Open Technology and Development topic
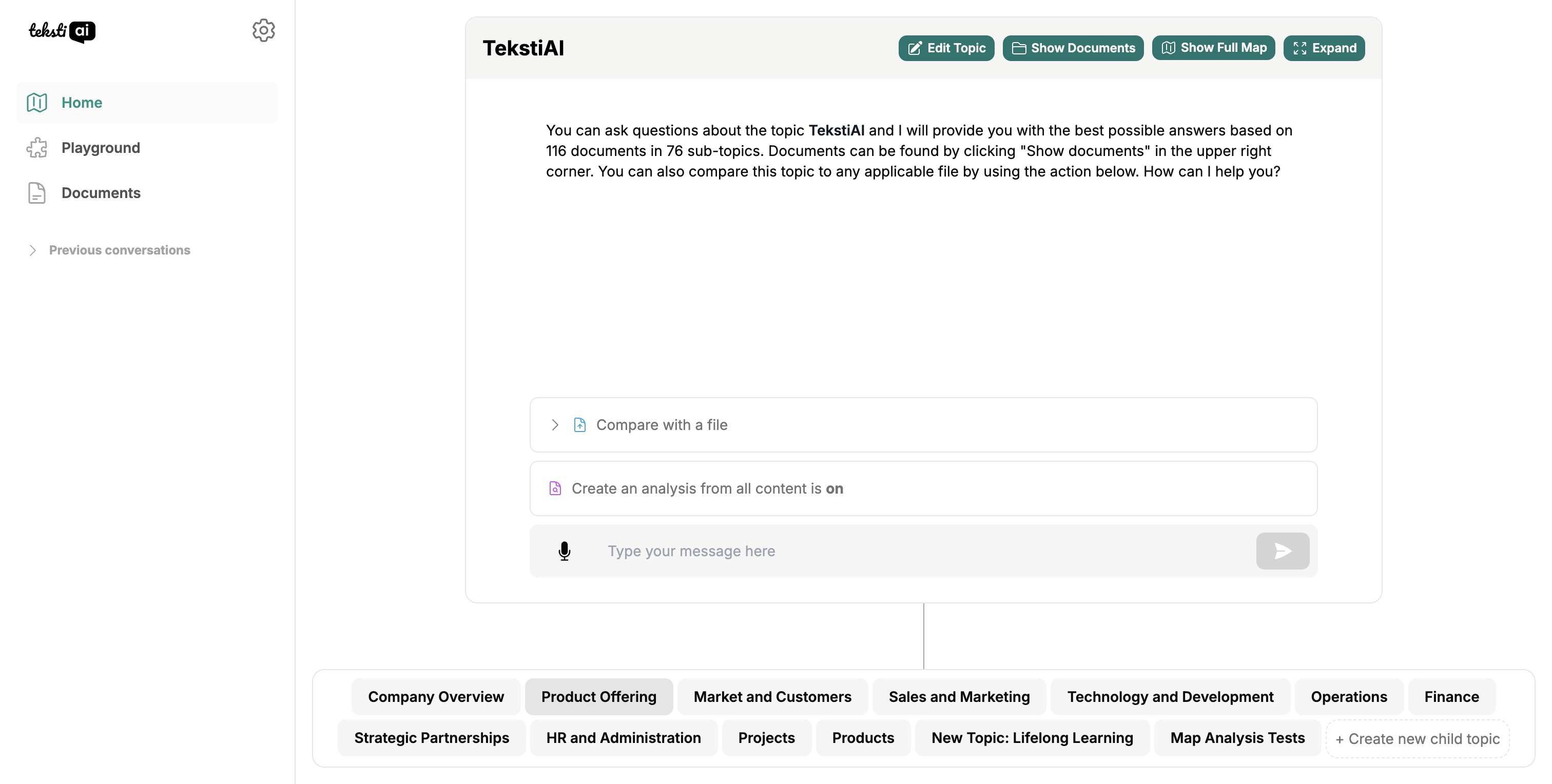Viewport: 1552px width, 784px height. click(1170, 697)
